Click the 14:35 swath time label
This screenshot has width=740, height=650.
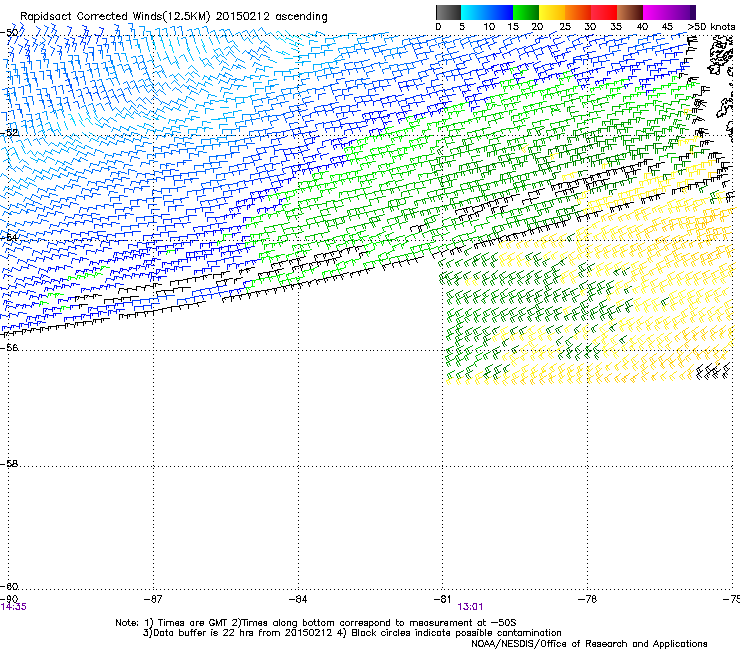tap(14, 607)
